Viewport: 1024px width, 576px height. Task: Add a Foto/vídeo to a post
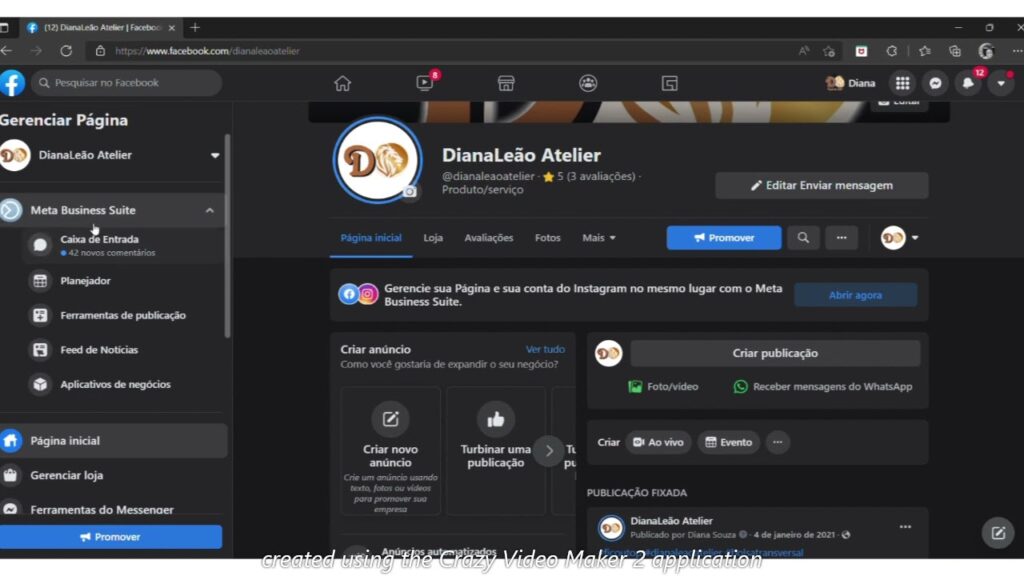(x=663, y=387)
